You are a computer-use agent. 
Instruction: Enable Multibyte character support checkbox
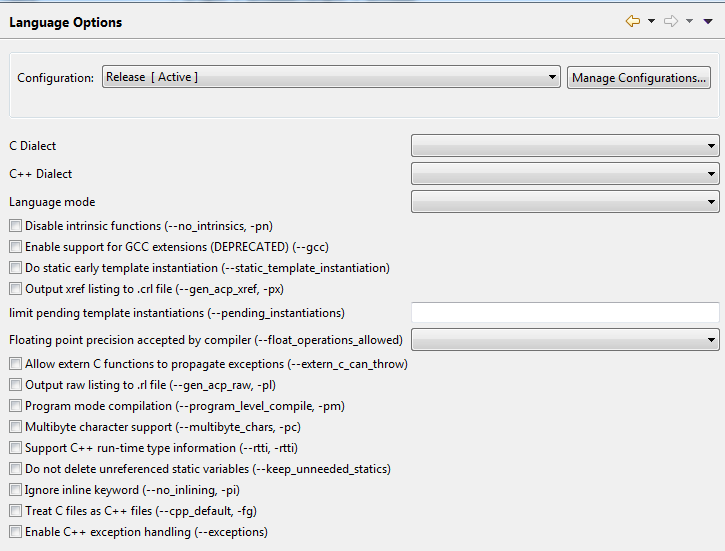click(15, 427)
